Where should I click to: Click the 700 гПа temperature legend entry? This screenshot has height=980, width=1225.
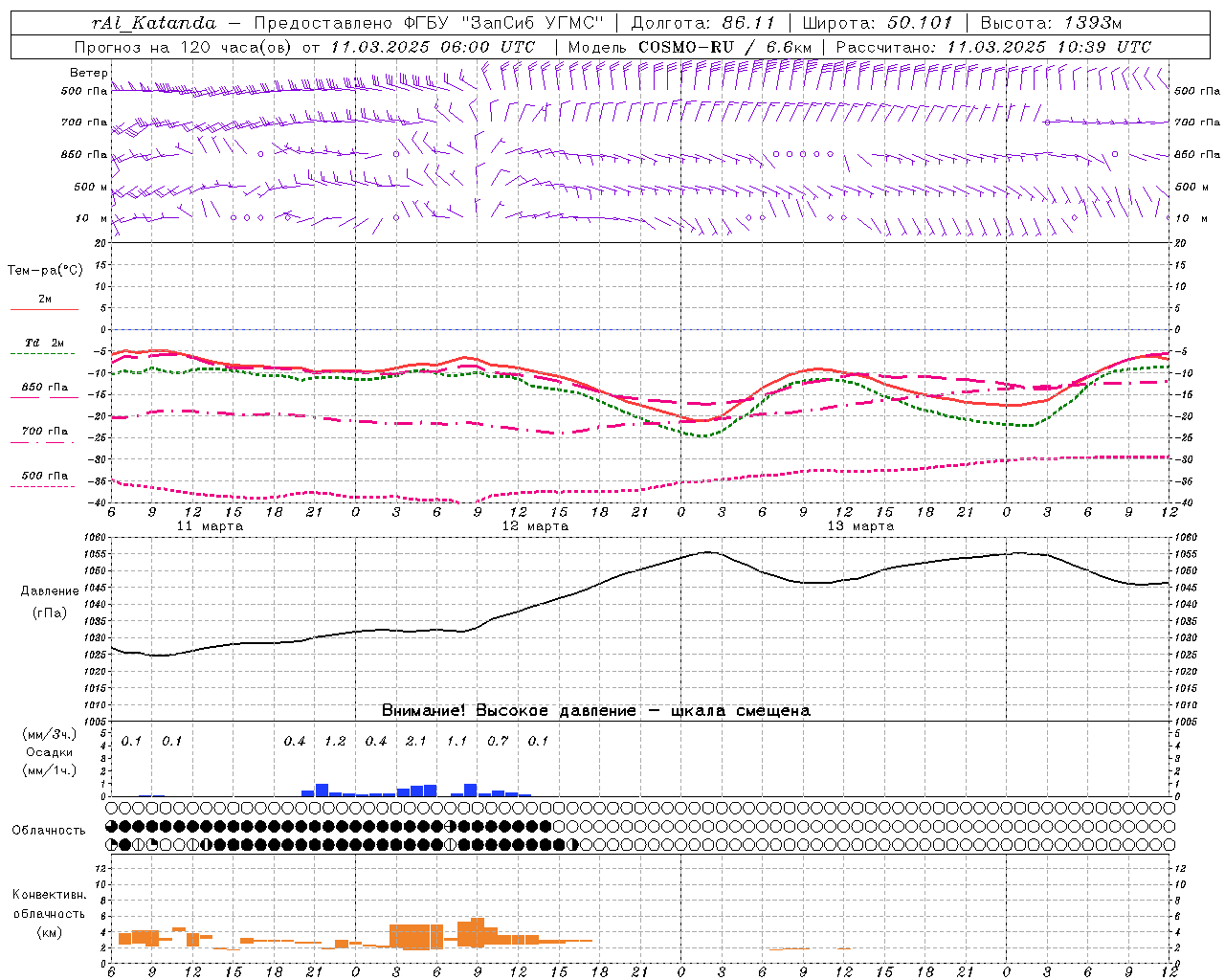tap(45, 431)
